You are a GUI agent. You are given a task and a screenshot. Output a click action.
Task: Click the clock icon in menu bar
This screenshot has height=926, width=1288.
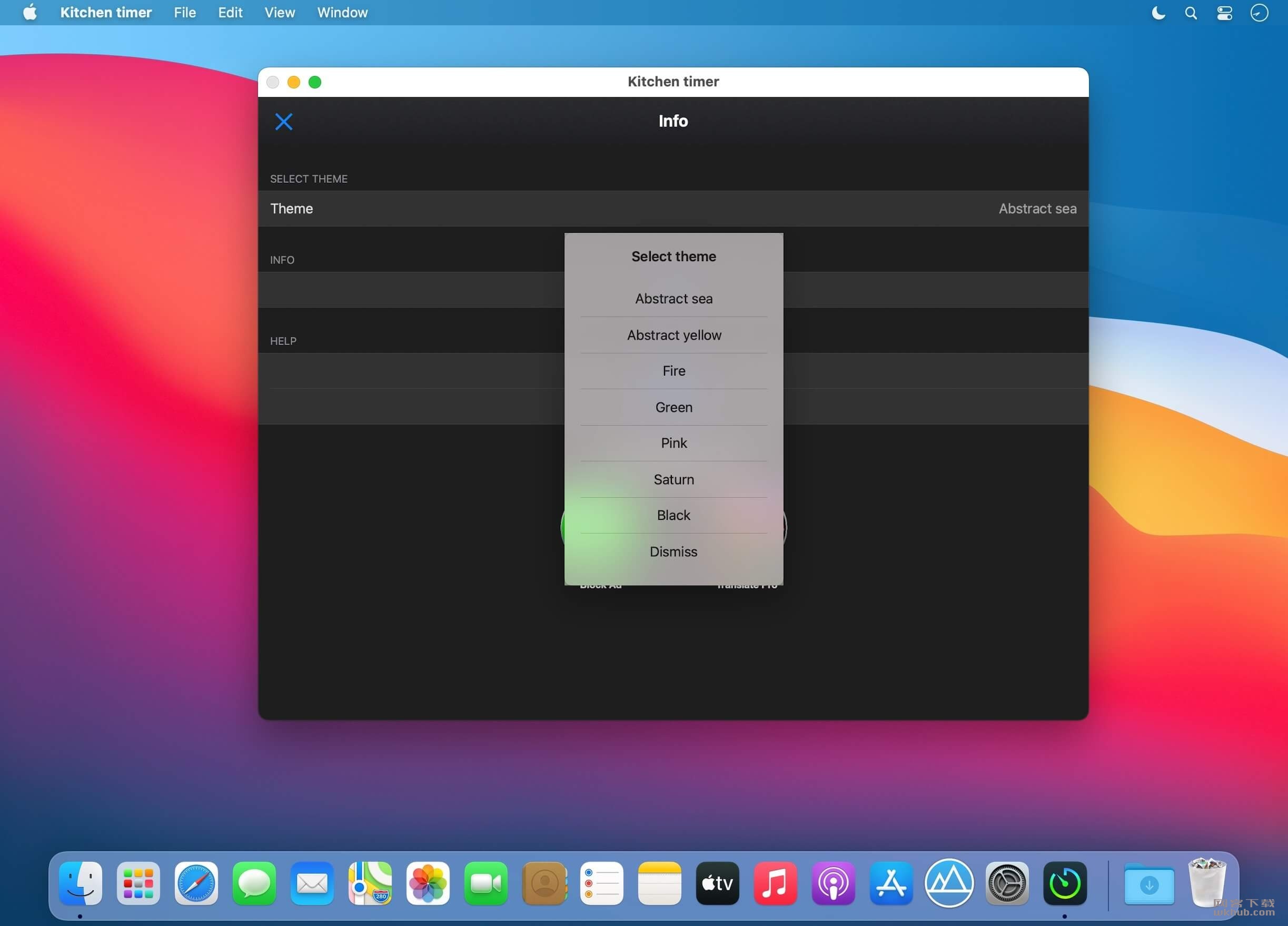pos(1259,13)
